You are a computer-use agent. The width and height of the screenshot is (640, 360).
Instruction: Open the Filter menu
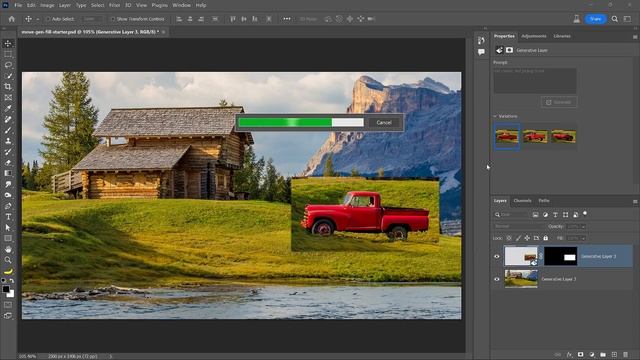(x=114, y=5)
